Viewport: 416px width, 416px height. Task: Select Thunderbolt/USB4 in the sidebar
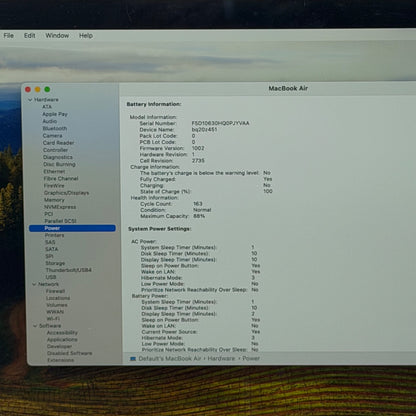pyautogui.click(x=68, y=270)
